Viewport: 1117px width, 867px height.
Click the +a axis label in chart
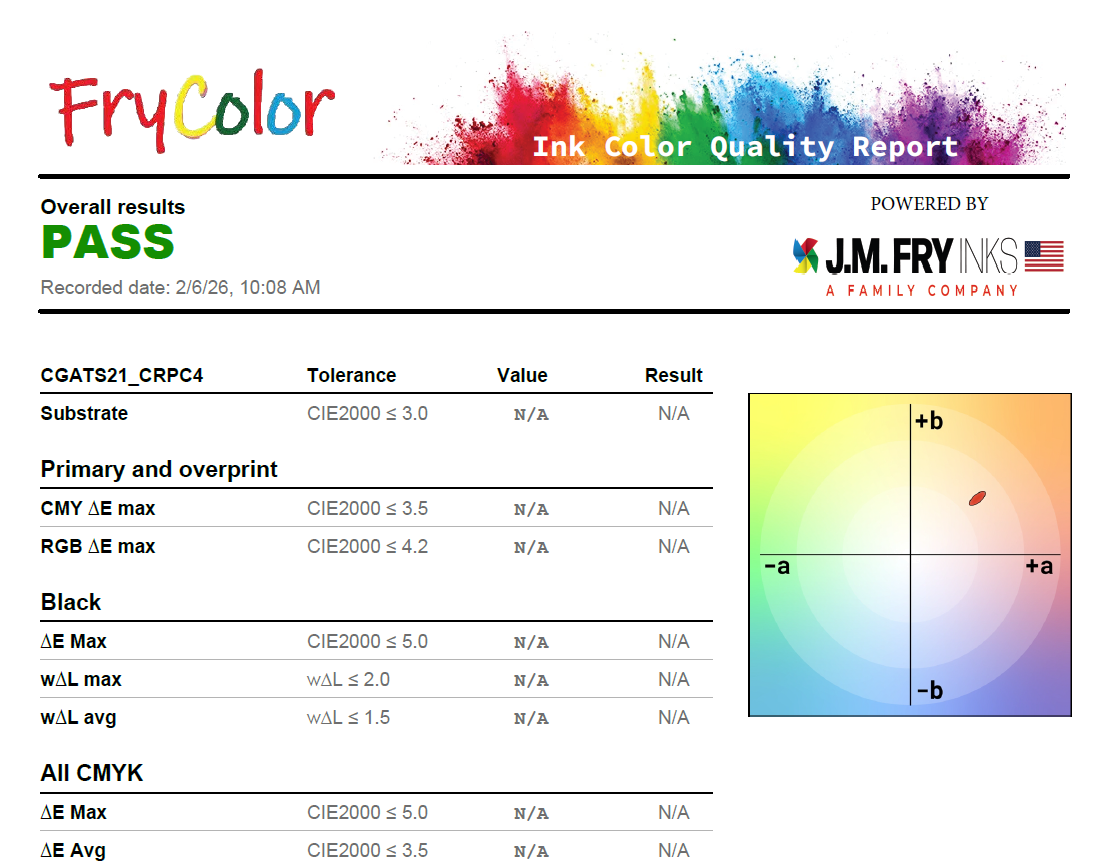[1039, 567]
